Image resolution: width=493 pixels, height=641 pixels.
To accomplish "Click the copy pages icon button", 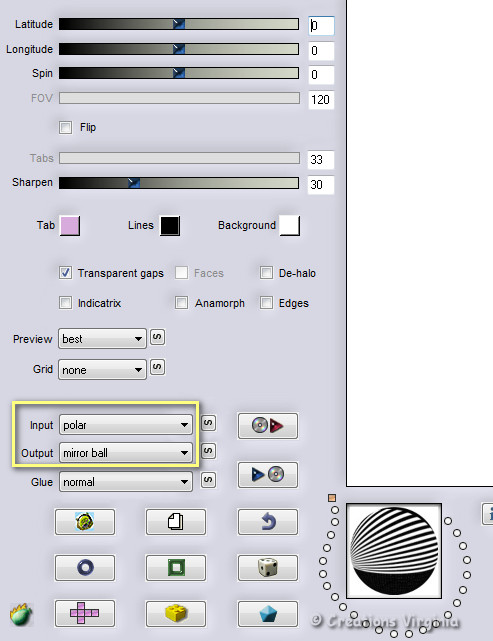I will pyautogui.click(x=176, y=522).
